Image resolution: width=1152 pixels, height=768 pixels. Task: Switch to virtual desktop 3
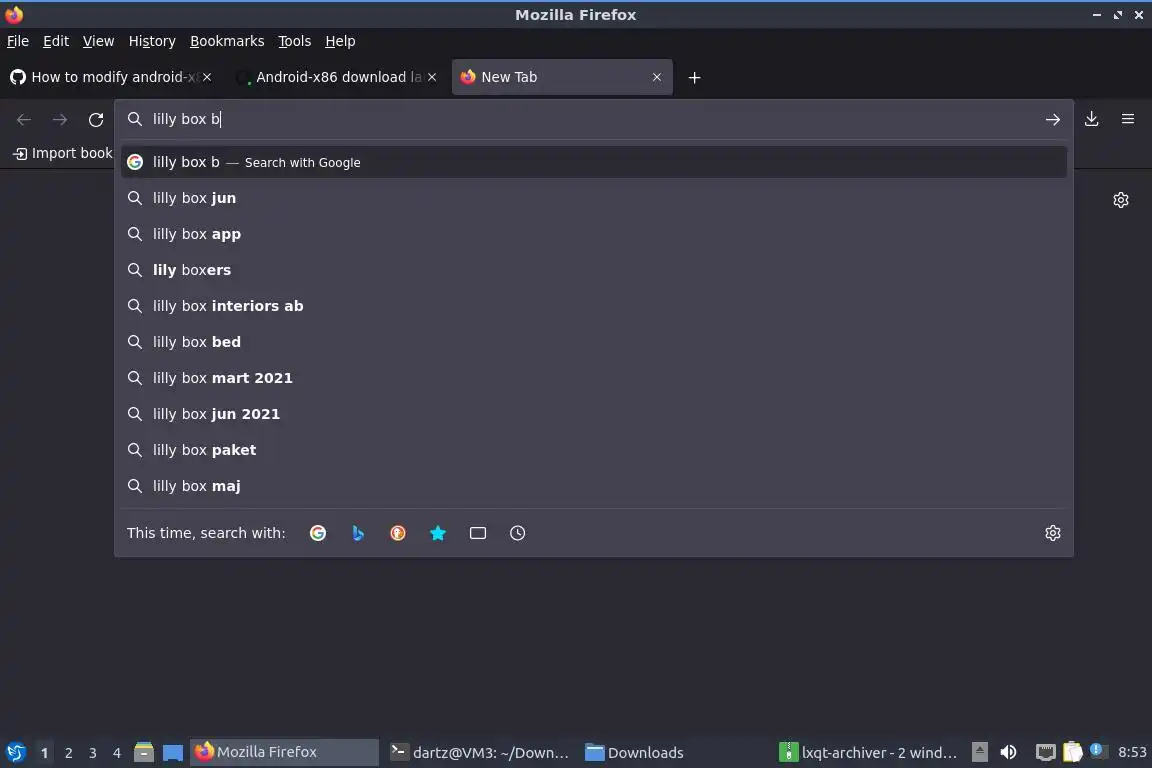(93, 753)
